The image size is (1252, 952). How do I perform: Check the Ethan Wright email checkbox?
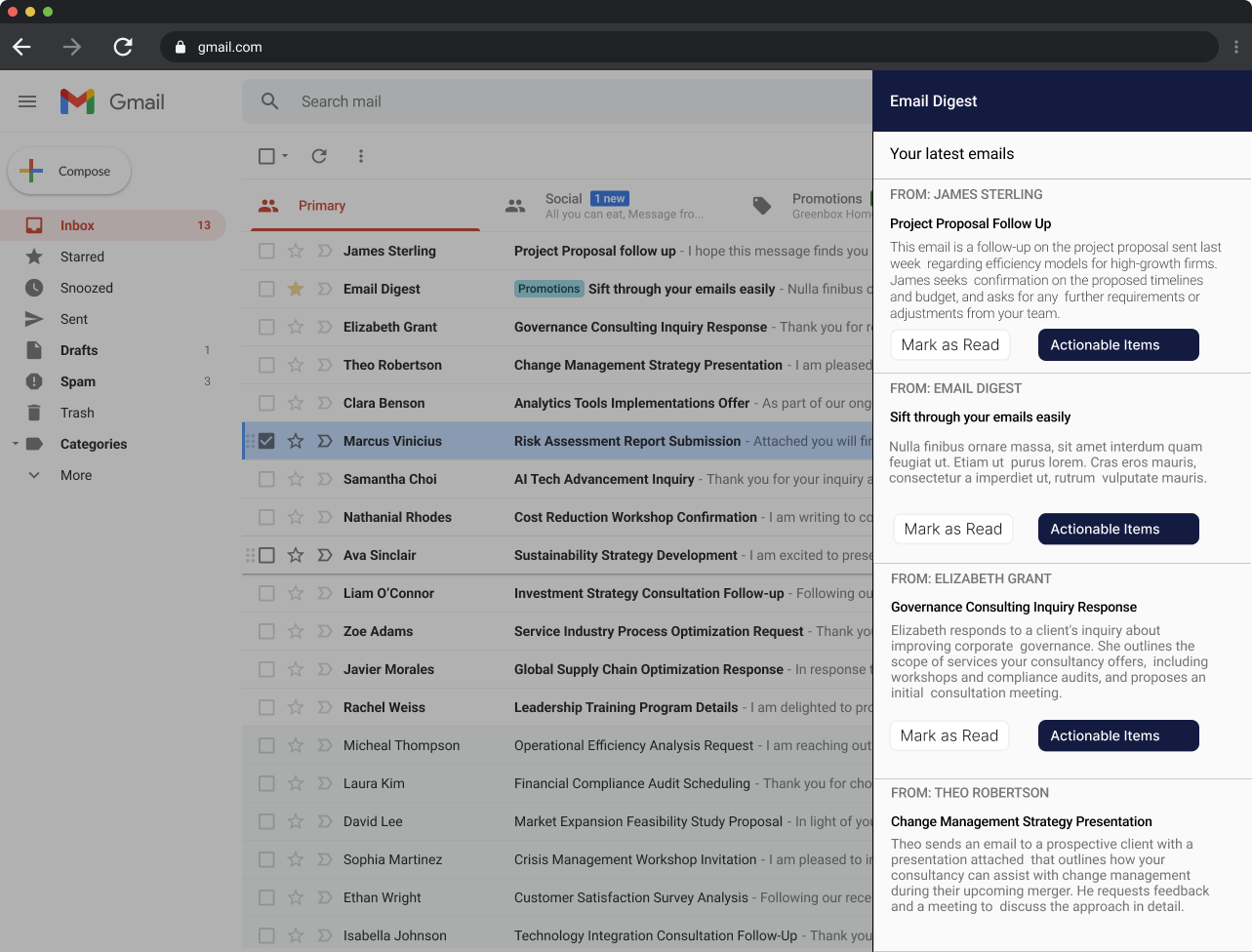coord(266,897)
